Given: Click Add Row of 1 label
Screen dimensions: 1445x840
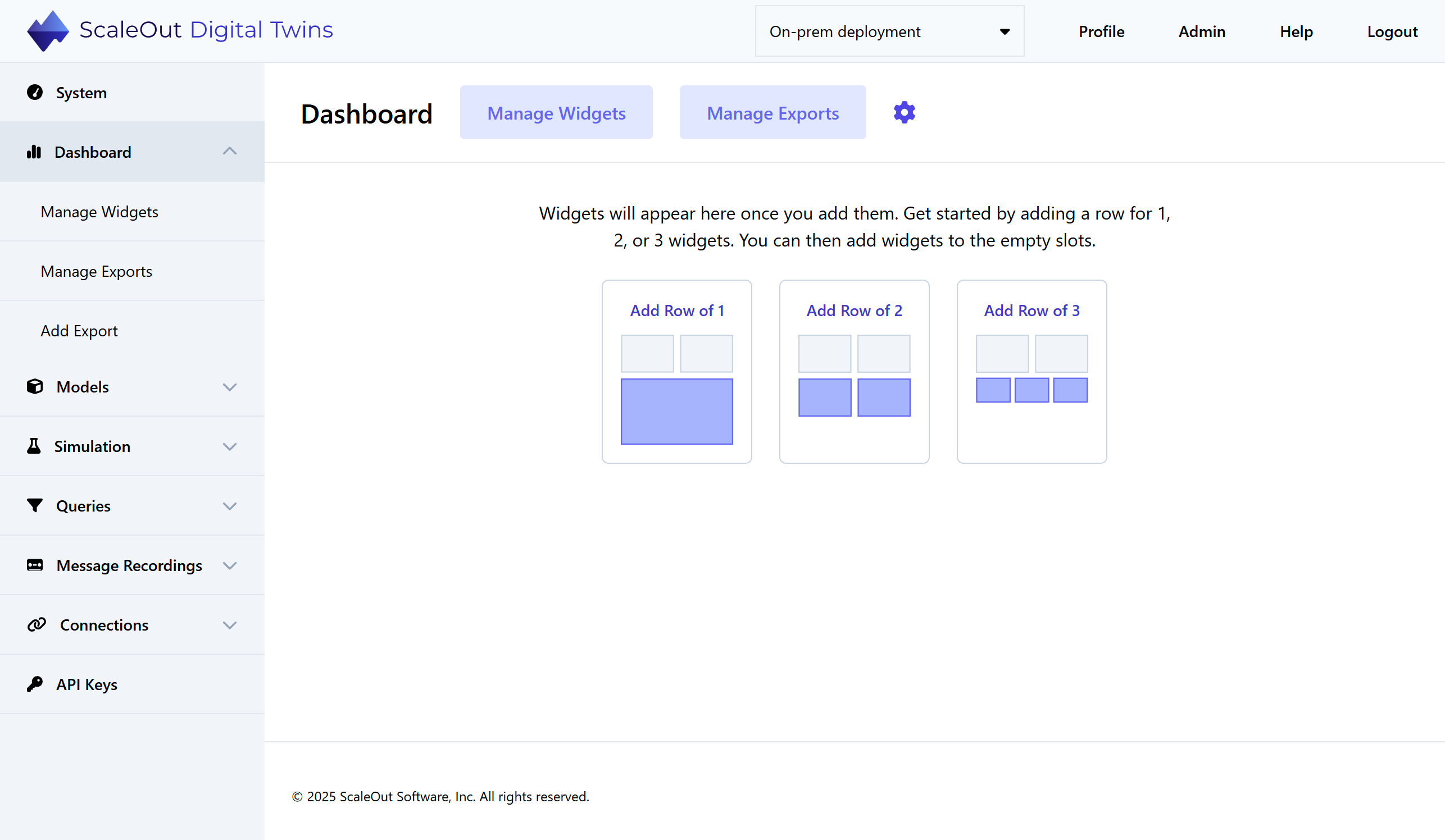Looking at the screenshot, I should click(676, 311).
